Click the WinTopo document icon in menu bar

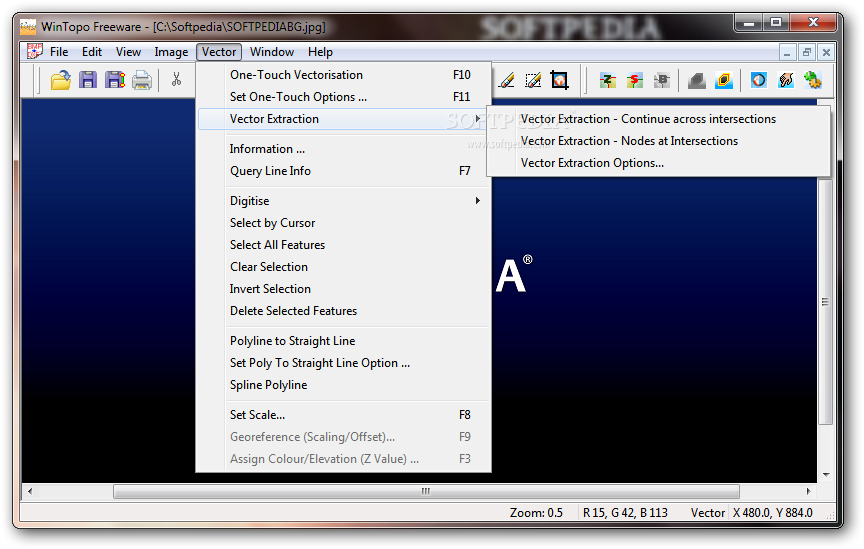click(x=35, y=51)
